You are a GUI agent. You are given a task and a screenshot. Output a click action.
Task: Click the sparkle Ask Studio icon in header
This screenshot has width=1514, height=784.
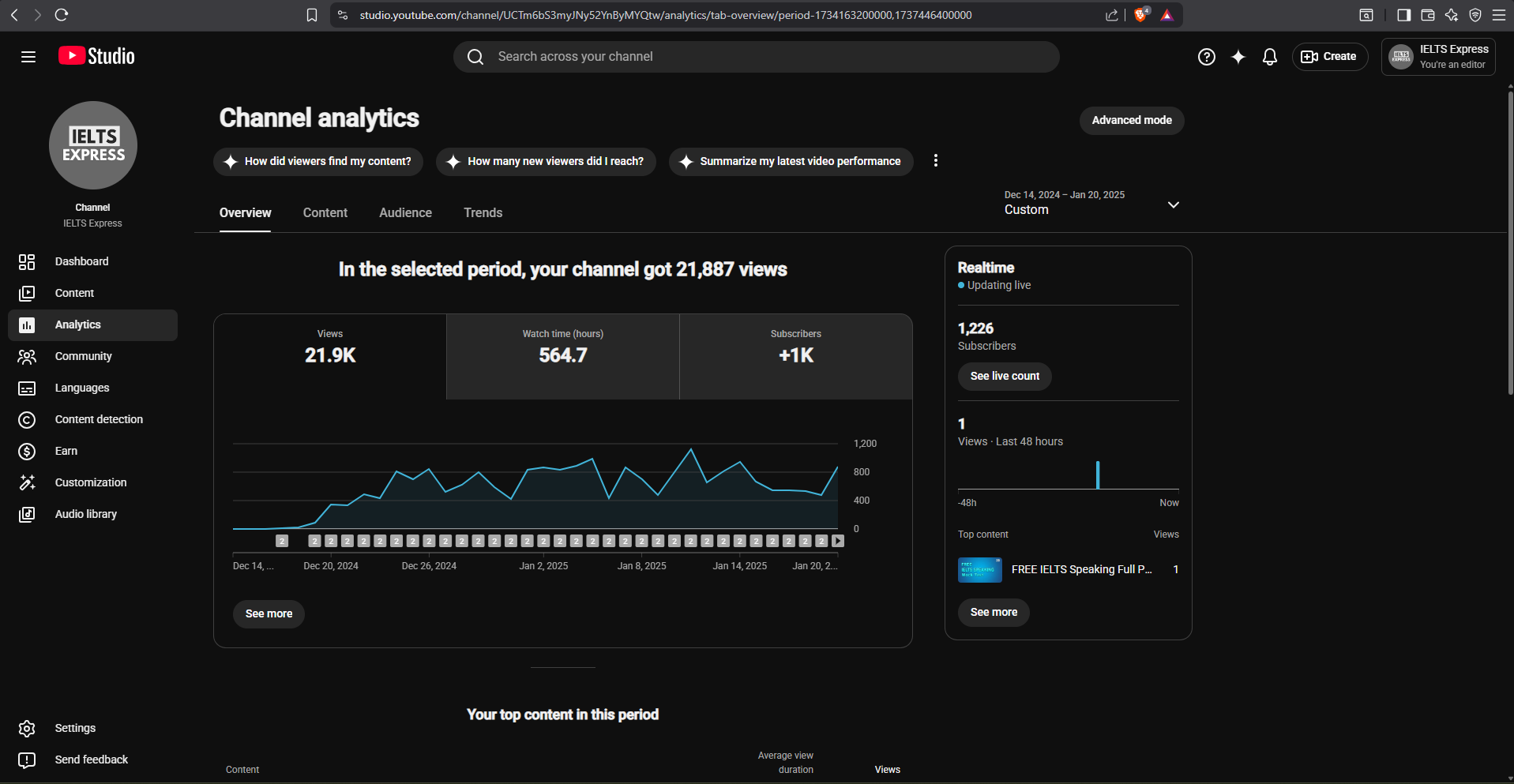click(x=1238, y=57)
